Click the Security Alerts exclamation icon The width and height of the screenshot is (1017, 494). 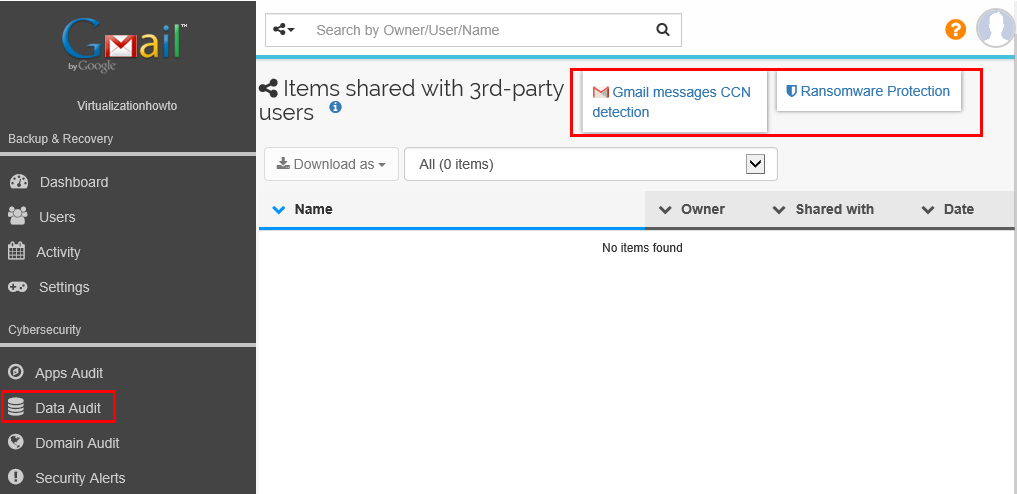click(x=16, y=477)
